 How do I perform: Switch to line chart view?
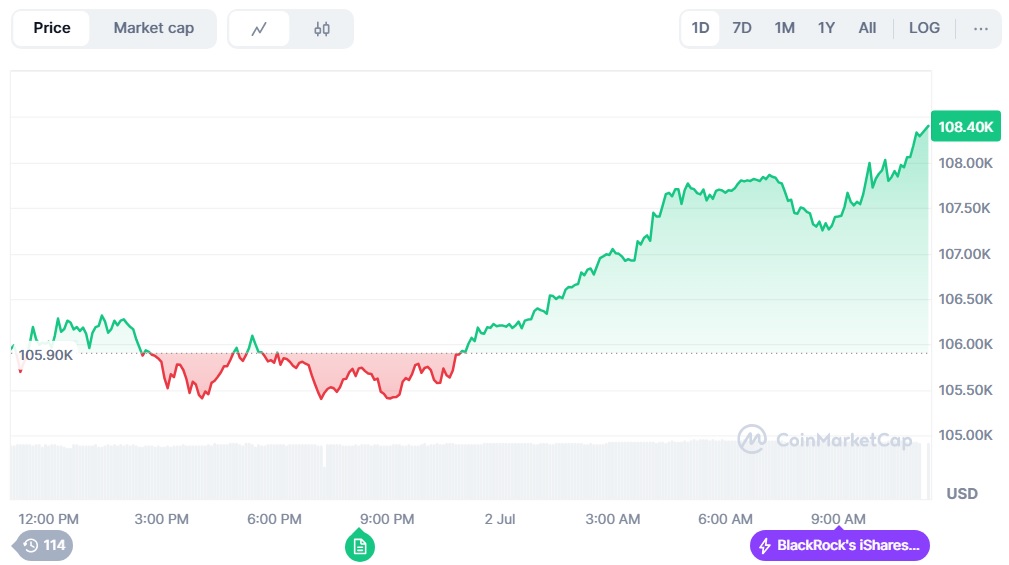259,29
